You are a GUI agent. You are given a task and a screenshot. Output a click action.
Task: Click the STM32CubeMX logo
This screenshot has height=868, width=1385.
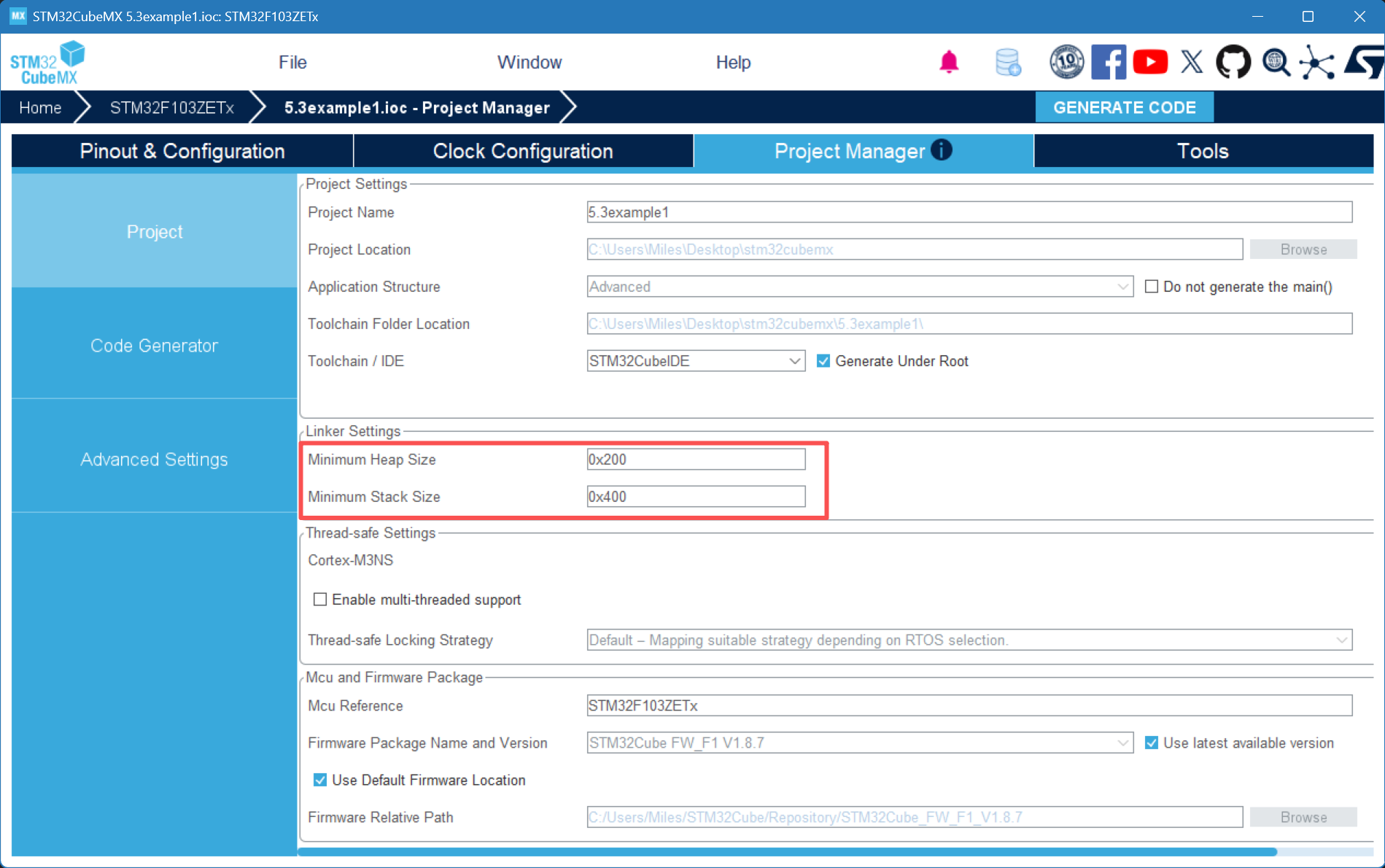pyautogui.click(x=47, y=63)
